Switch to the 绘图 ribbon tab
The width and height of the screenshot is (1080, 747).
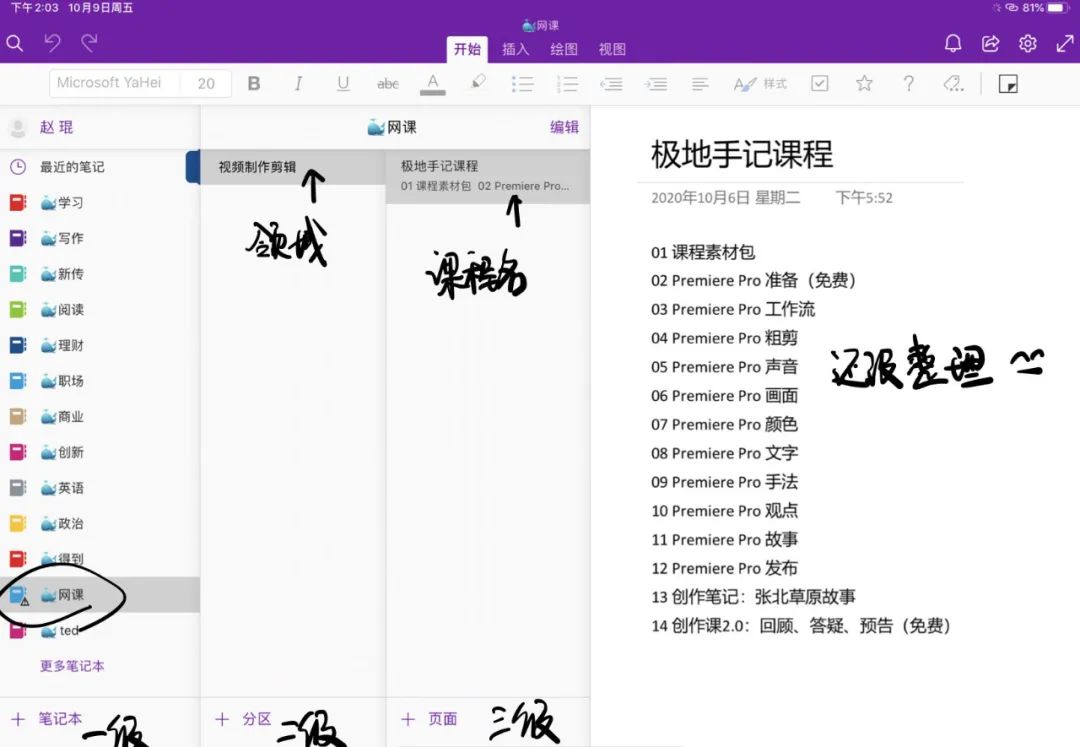[564, 48]
